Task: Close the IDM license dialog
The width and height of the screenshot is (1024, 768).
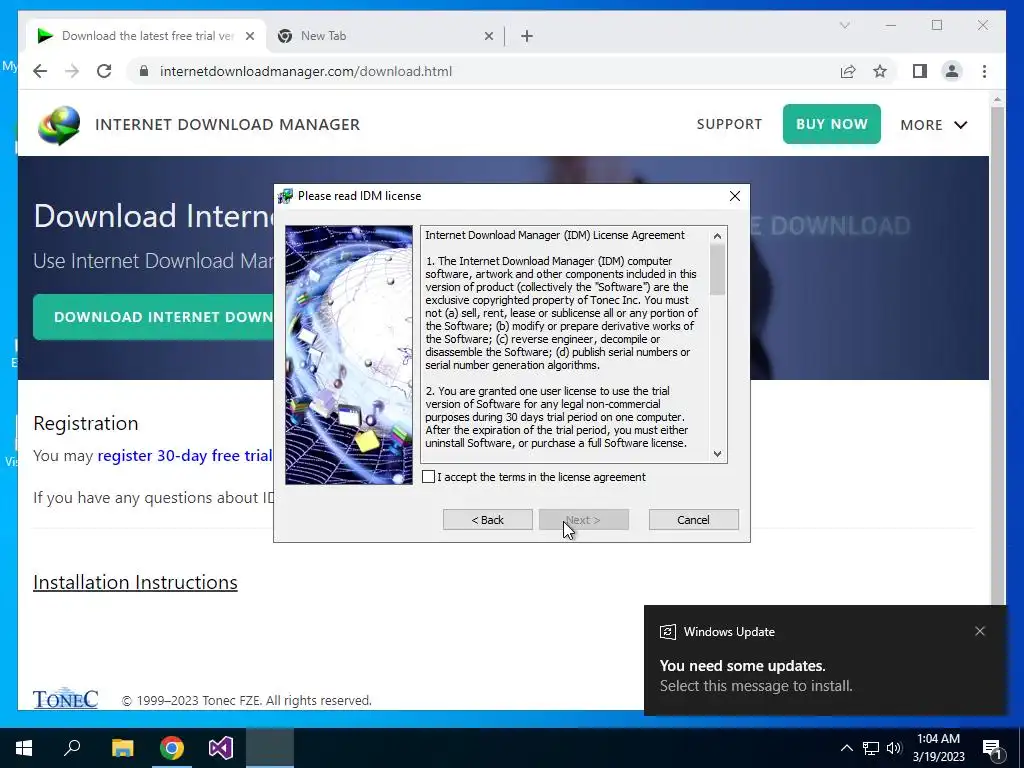Action: click(x=735, y=196)
